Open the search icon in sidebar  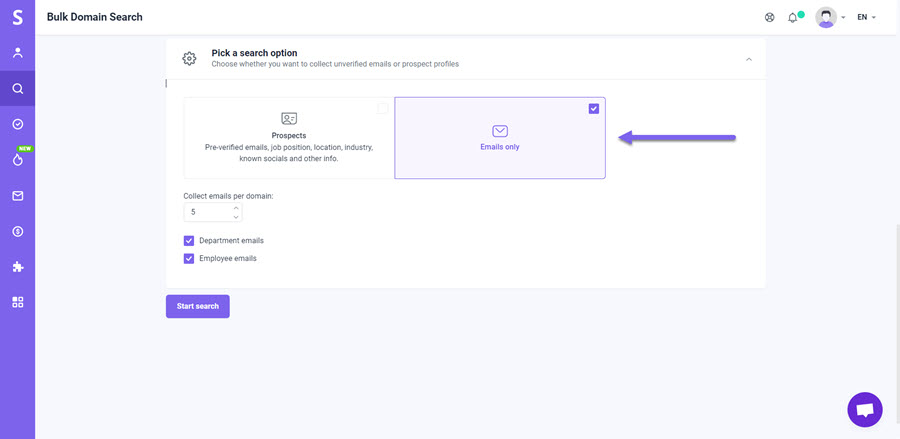click(18, 88)
